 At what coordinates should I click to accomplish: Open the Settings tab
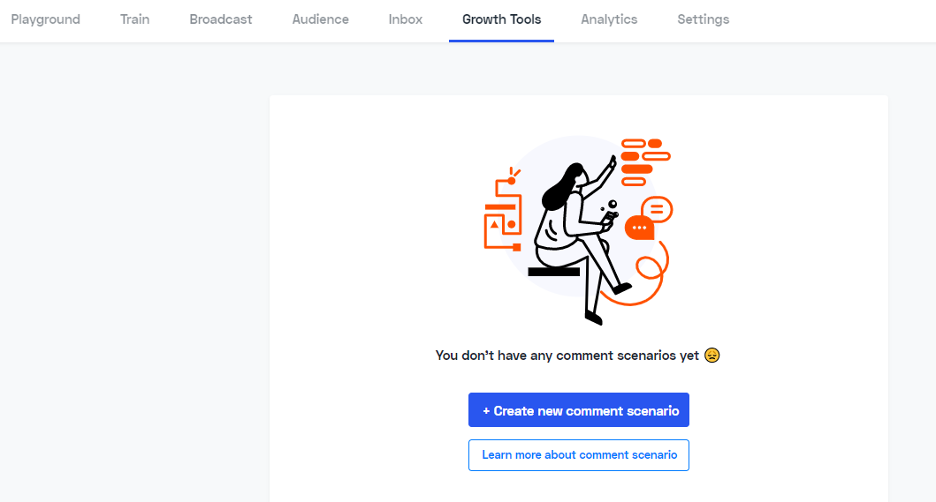pos(703,20)
